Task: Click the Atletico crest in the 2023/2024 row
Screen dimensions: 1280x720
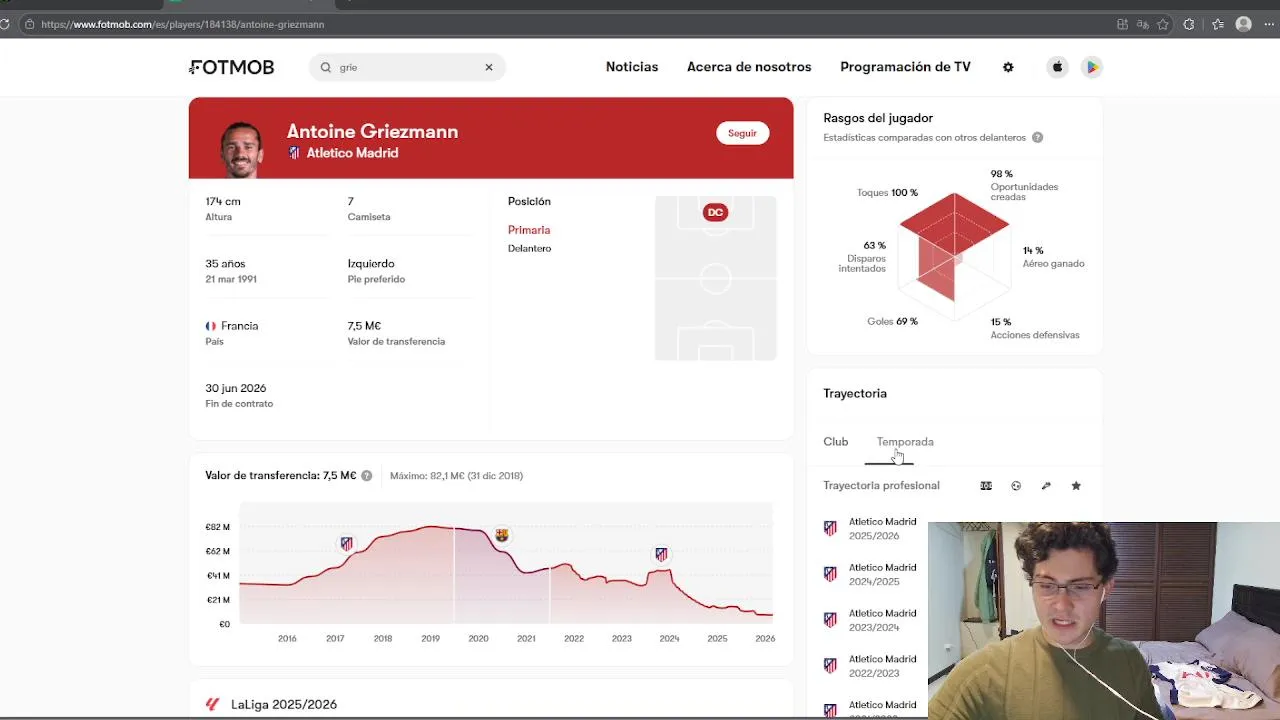Action: coord(830,620)
